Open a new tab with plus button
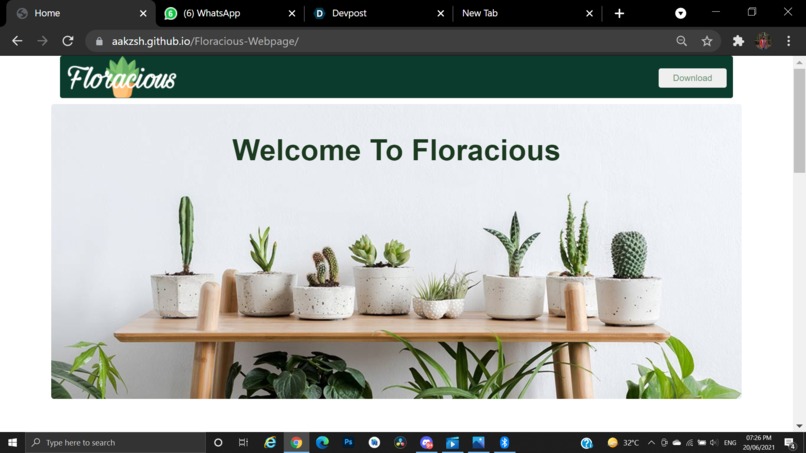 [x=619, y=13]
